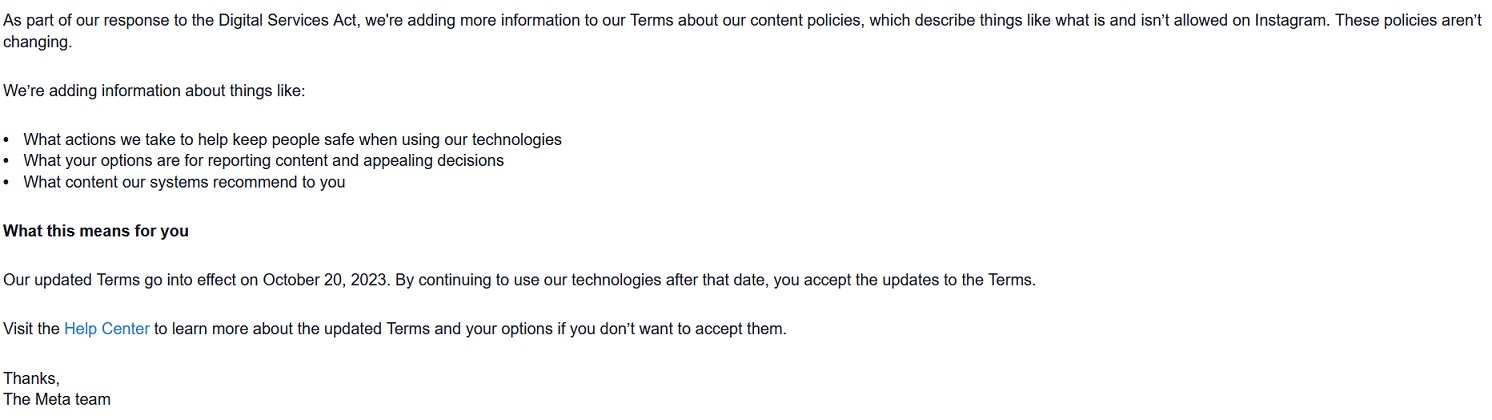Click the "What content our systems recommend" bullet
Viewport: 1492px width, 420px height.
coord(184,182)
